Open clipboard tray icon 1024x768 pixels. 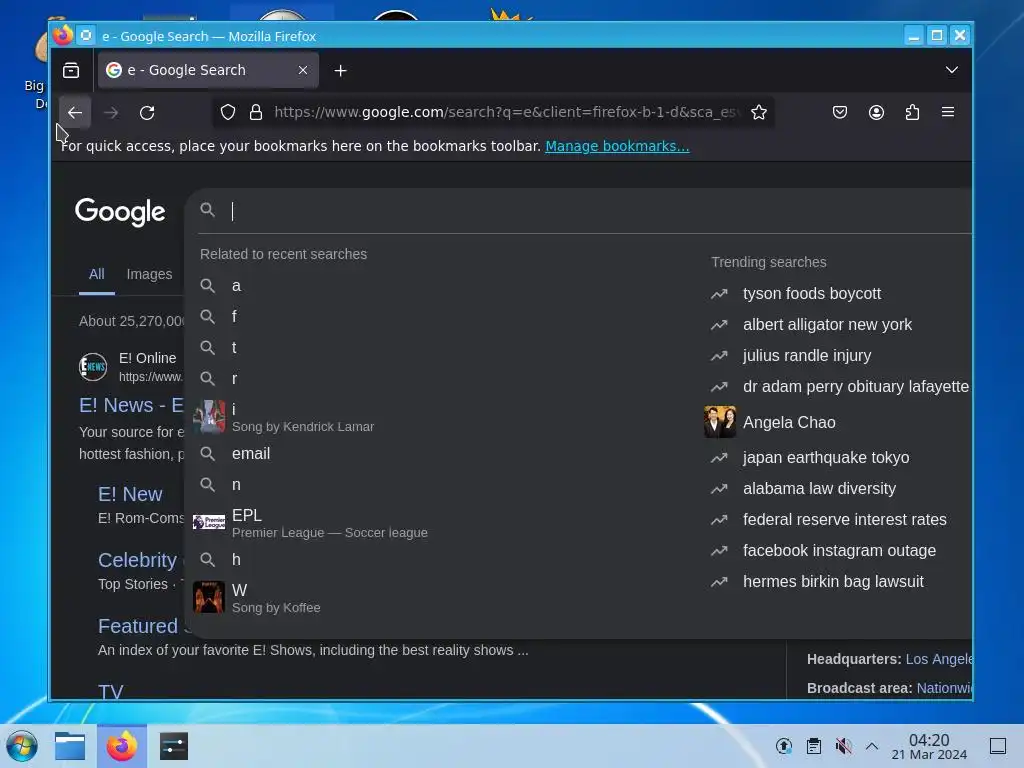tap(813, 746)
